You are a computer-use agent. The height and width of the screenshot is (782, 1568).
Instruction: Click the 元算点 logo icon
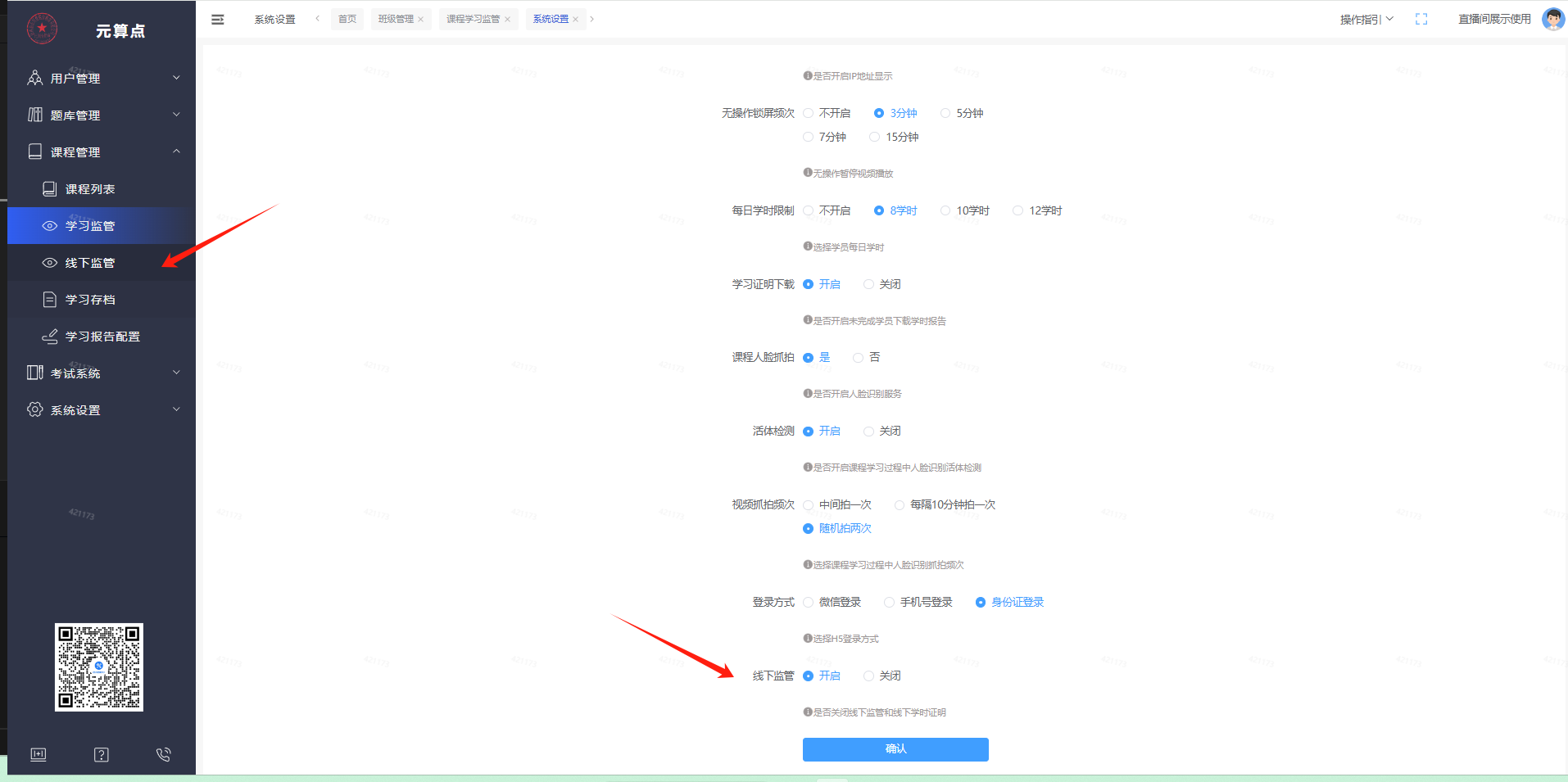click(42, 29)
